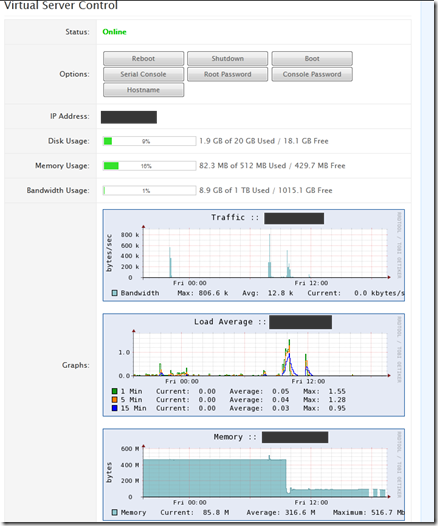Click the Bandwidth legend color square
The image size is (438, 526).
(x=115, y=293)
